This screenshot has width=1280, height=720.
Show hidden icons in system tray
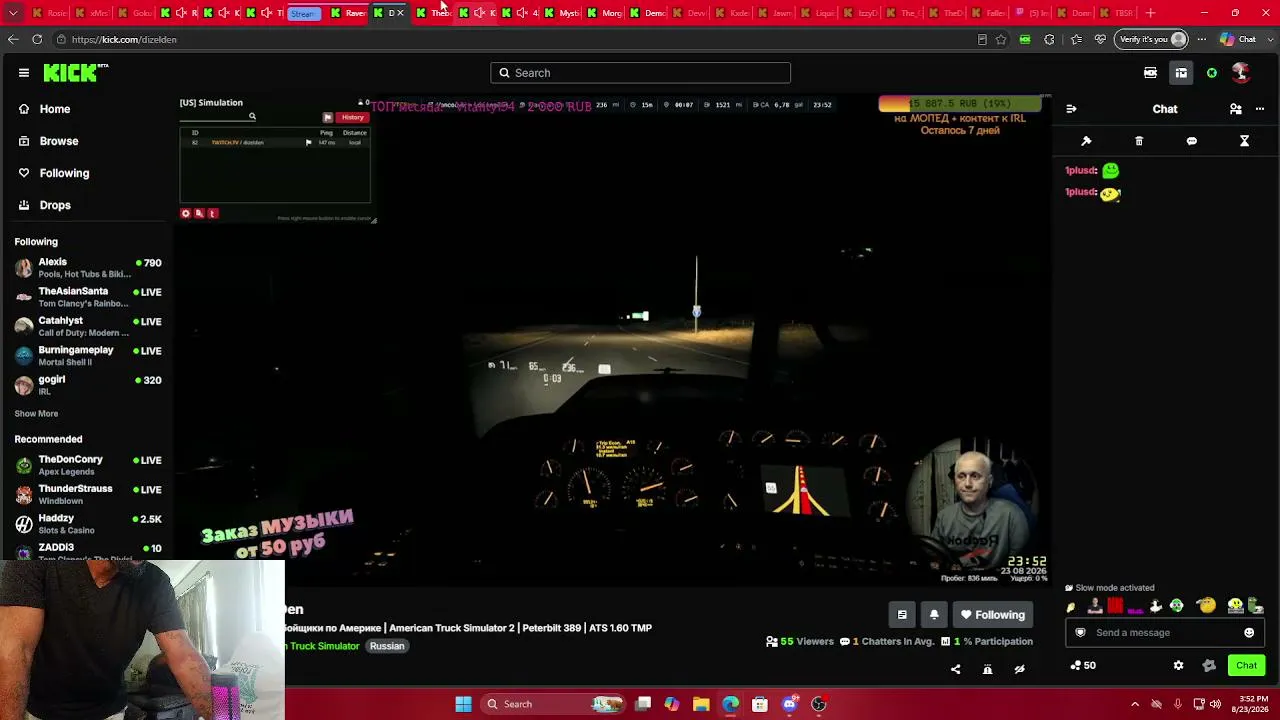1135,704
